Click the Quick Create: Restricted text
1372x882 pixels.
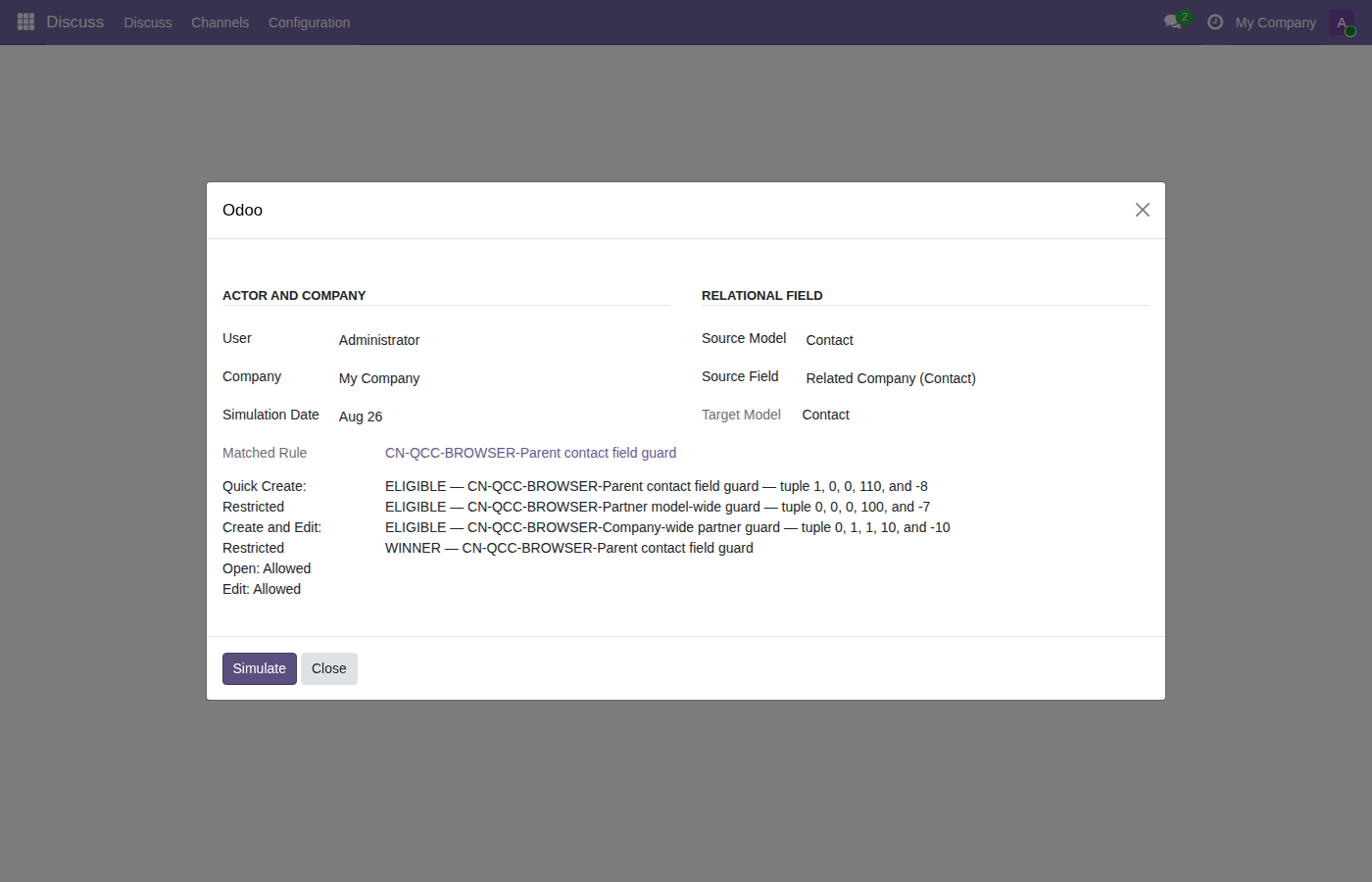click(265, 497)
